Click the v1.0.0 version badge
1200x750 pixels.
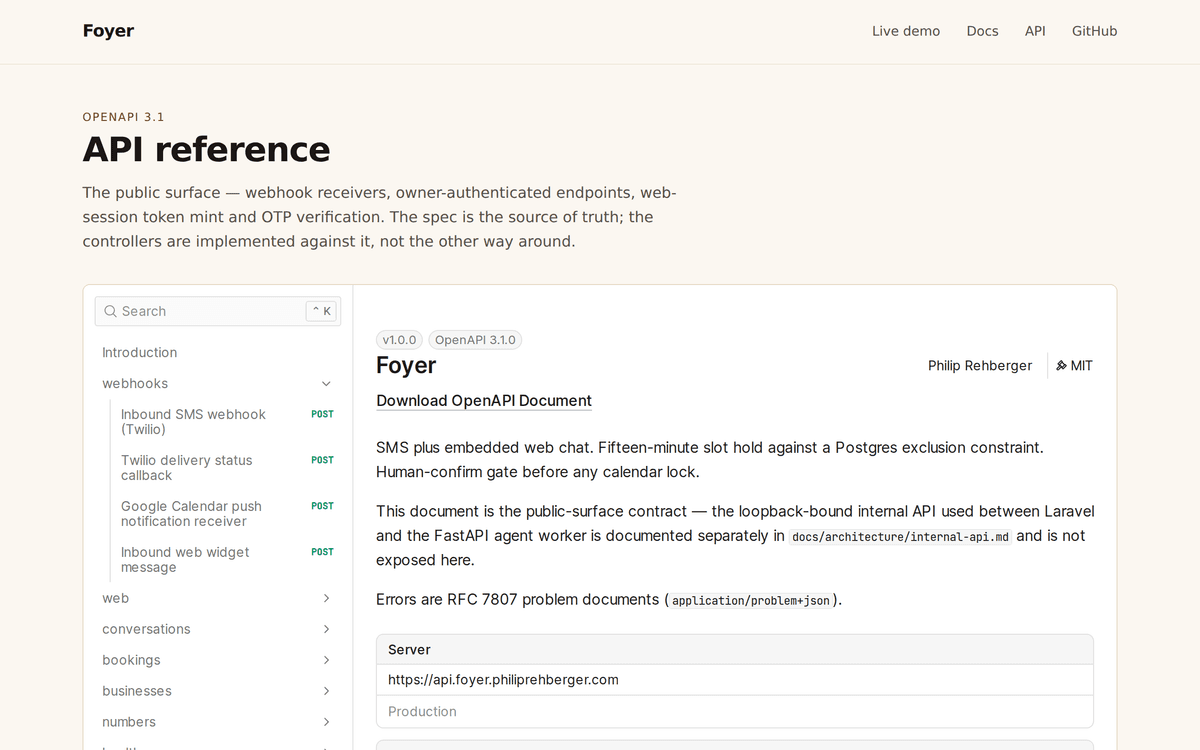coord(399,340)
